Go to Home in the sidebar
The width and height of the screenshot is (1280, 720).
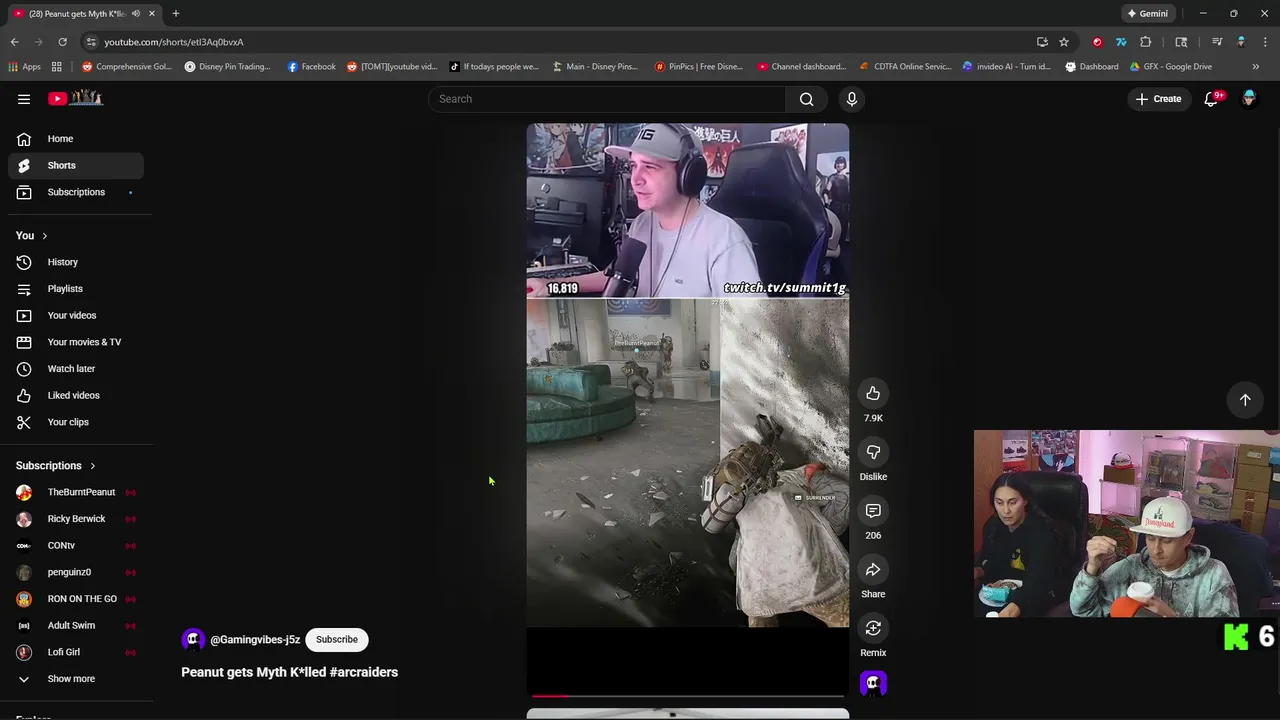76,139
